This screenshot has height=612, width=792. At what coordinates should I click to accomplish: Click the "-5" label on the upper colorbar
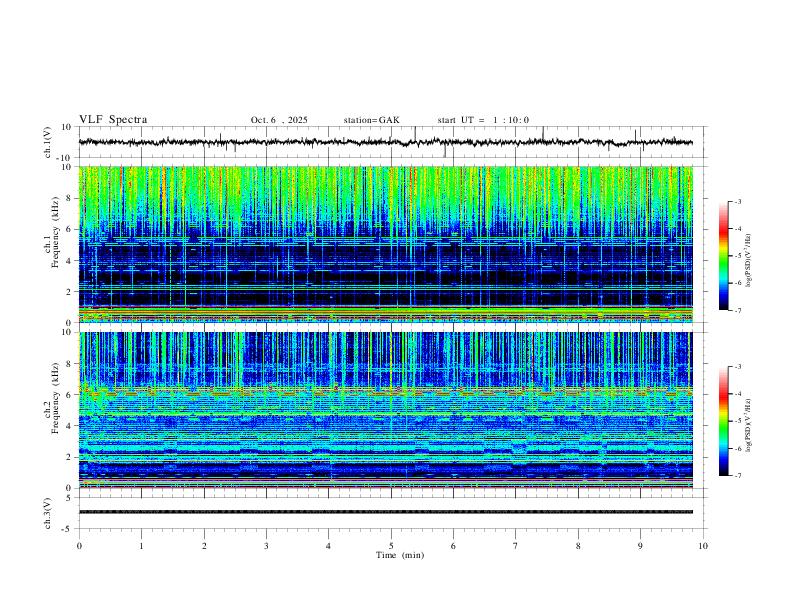coord(737,256)
